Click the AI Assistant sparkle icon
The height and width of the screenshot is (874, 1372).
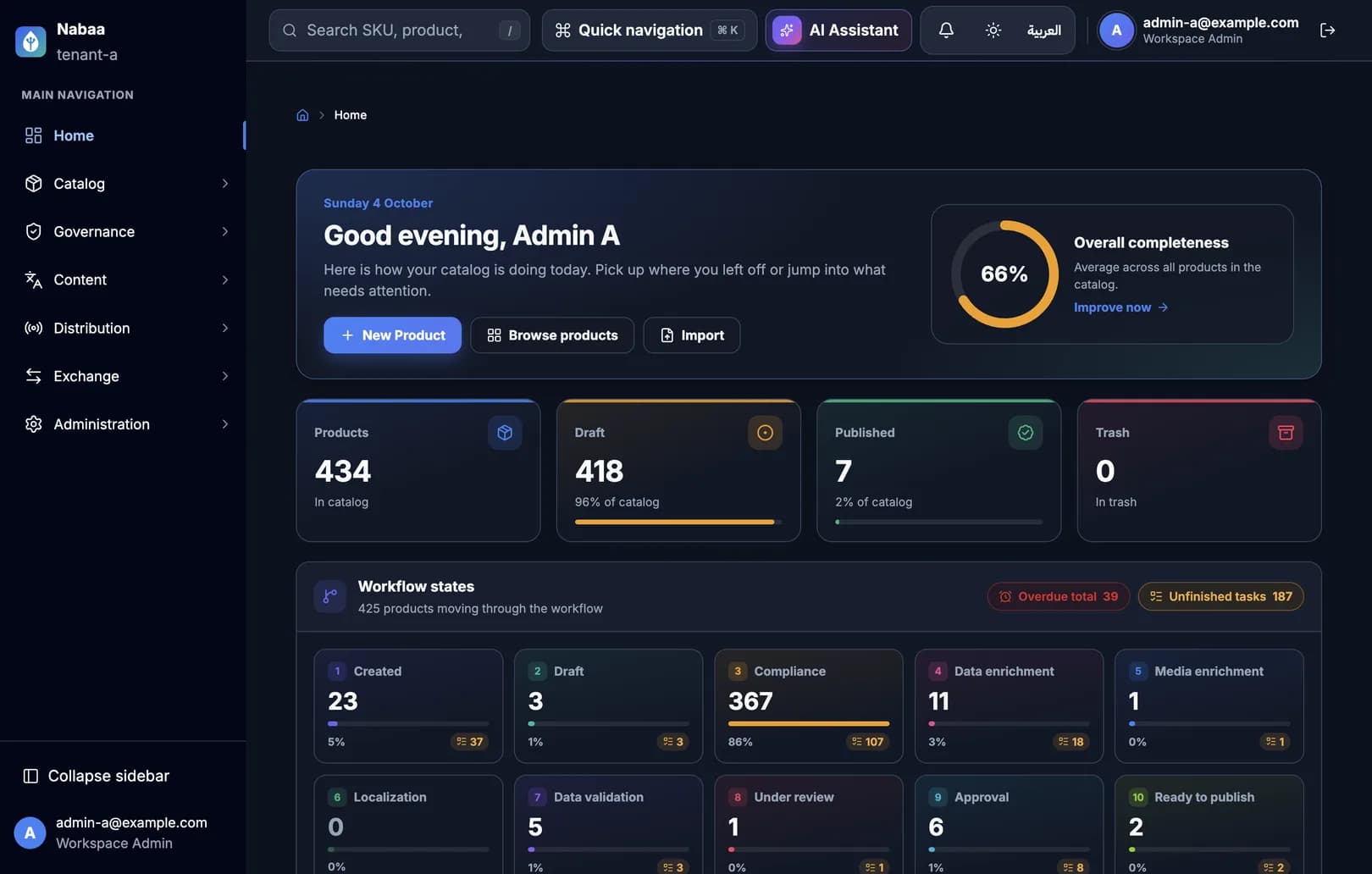click(x=787, y=30)
